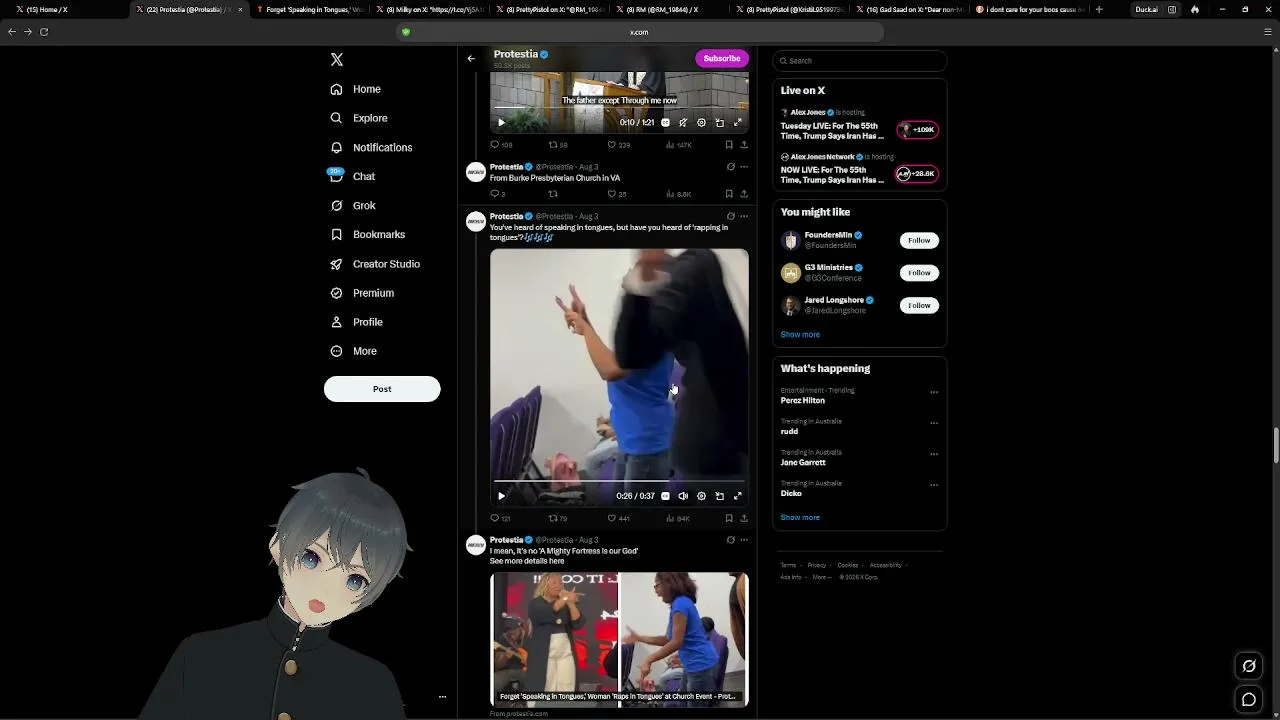Screen dimensions: 1280x720
Task: Play the 1:21 video
Action: [501, 123]
